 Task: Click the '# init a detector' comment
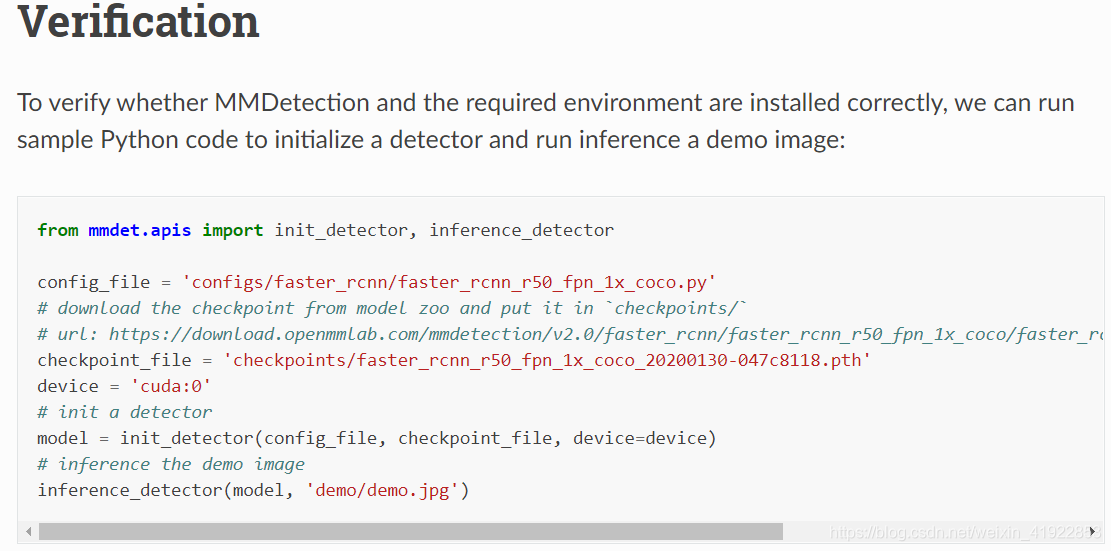coord(125,412)
